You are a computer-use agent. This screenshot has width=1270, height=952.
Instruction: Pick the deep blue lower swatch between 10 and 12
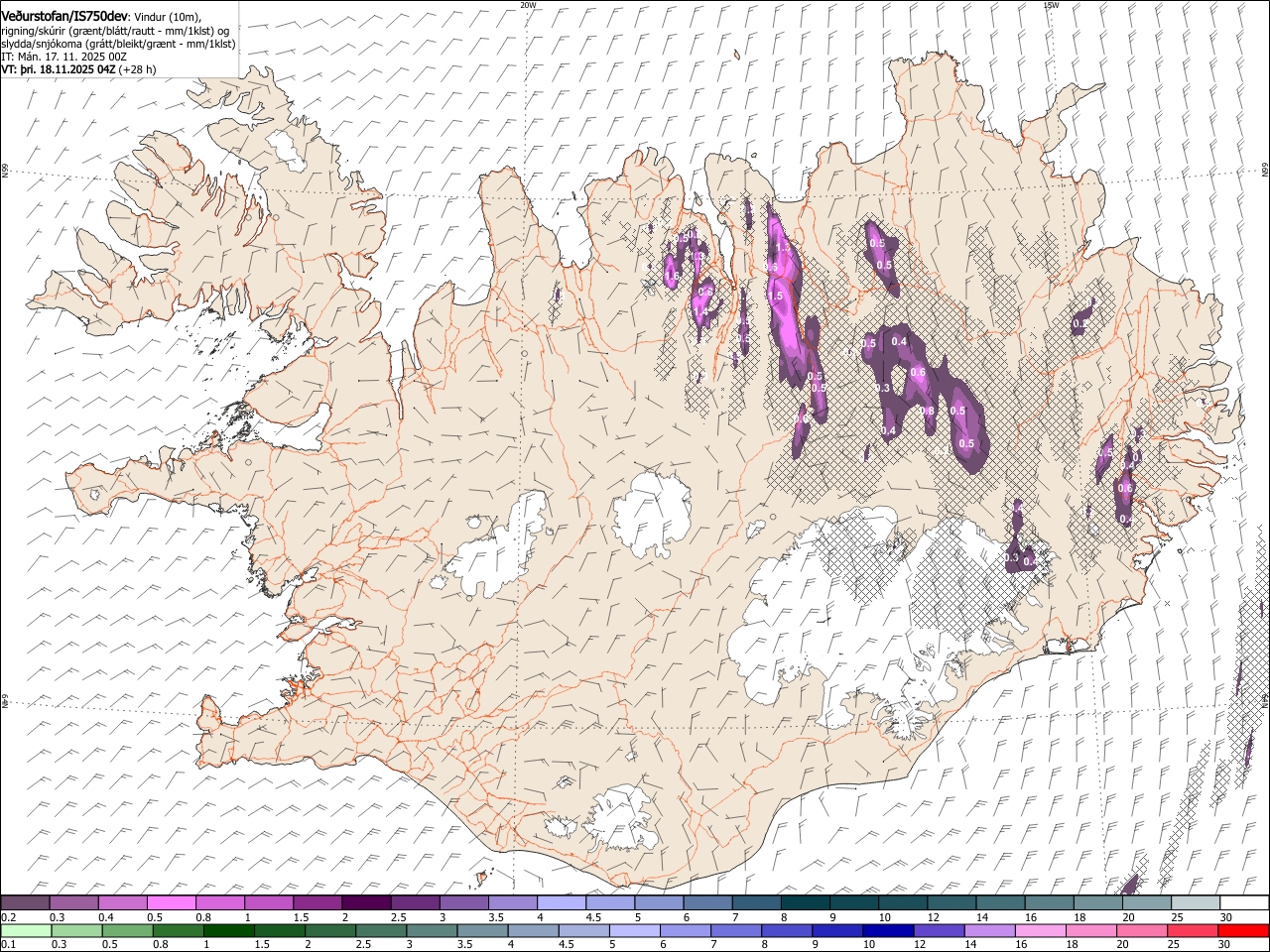tap(889, 930)
